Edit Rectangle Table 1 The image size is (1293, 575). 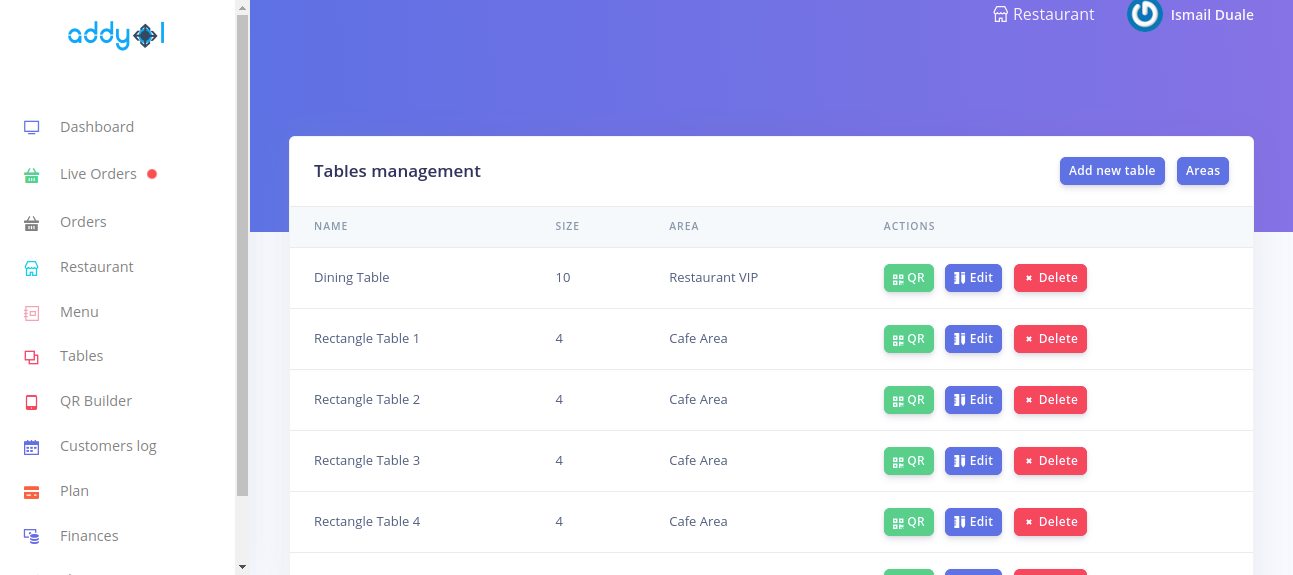(x=972, y=339)
